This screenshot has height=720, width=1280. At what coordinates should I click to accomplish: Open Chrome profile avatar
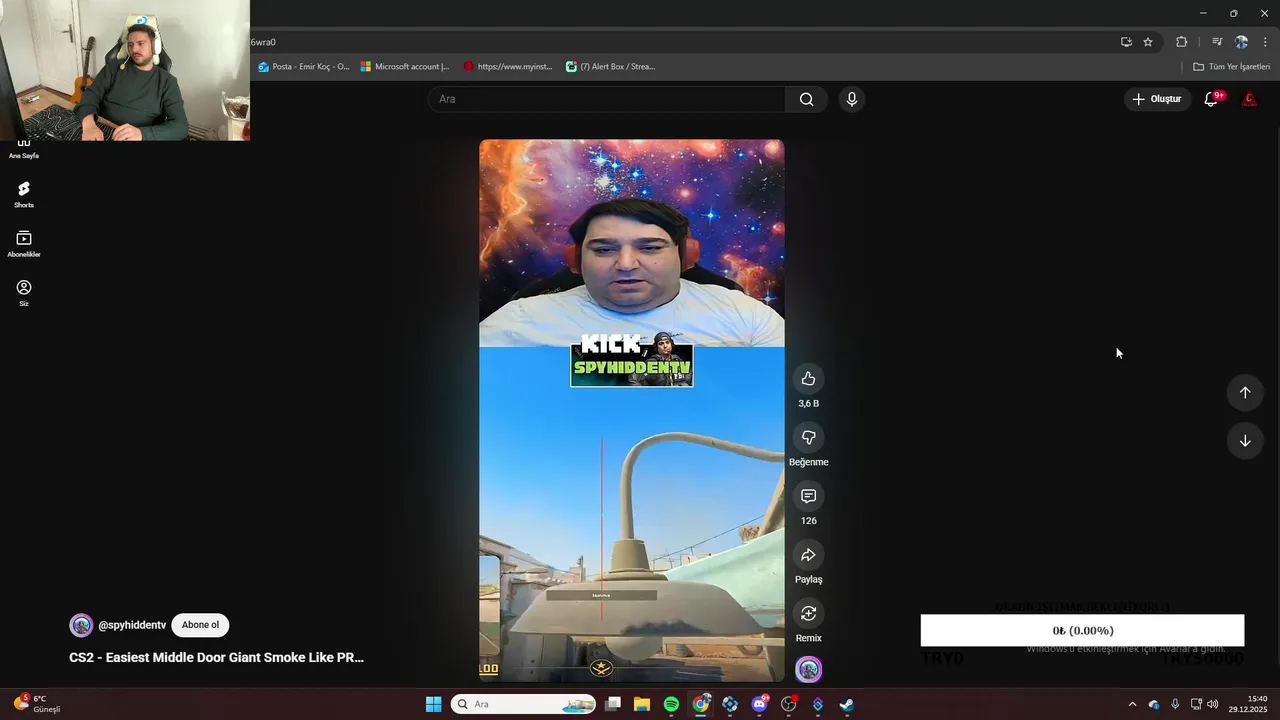click(x=1241, y=42)
